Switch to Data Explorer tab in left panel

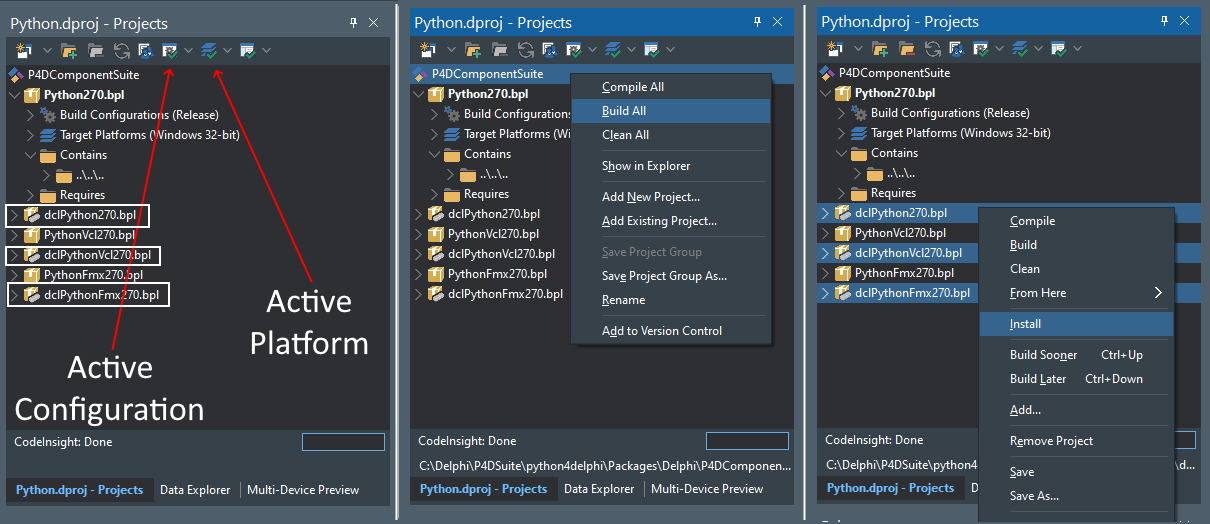(x=195, y=490)
